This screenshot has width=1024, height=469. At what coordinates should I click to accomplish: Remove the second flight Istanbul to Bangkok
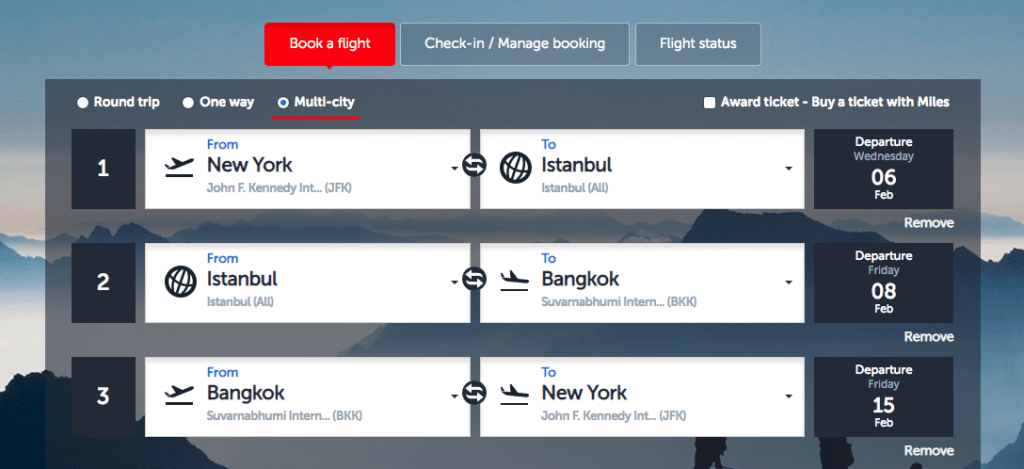(929, 337)
